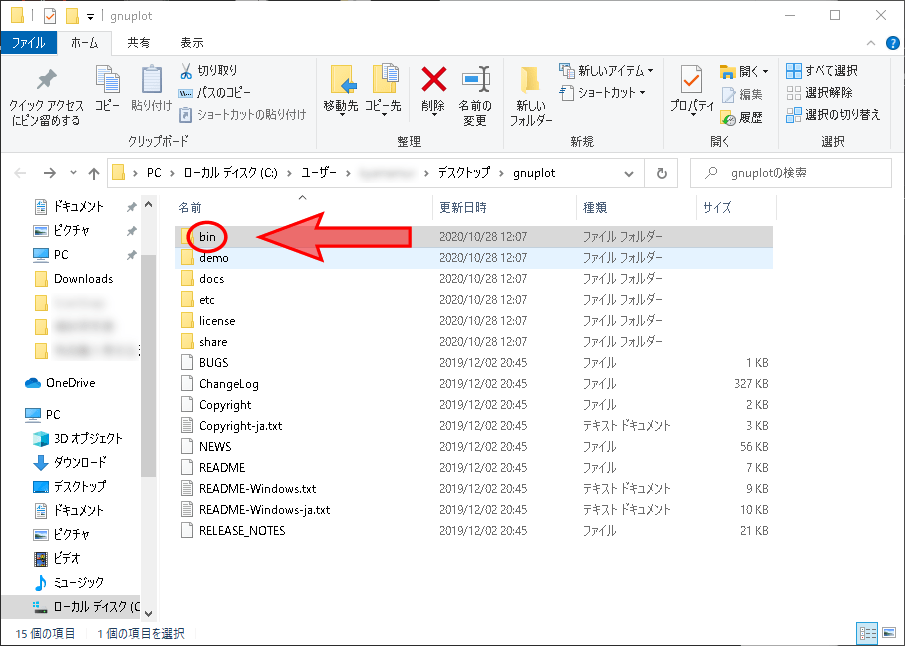Viewport: 905px width, 646px height.
Task: Click the red Delete (削除) icon
Action: point(433,80)
